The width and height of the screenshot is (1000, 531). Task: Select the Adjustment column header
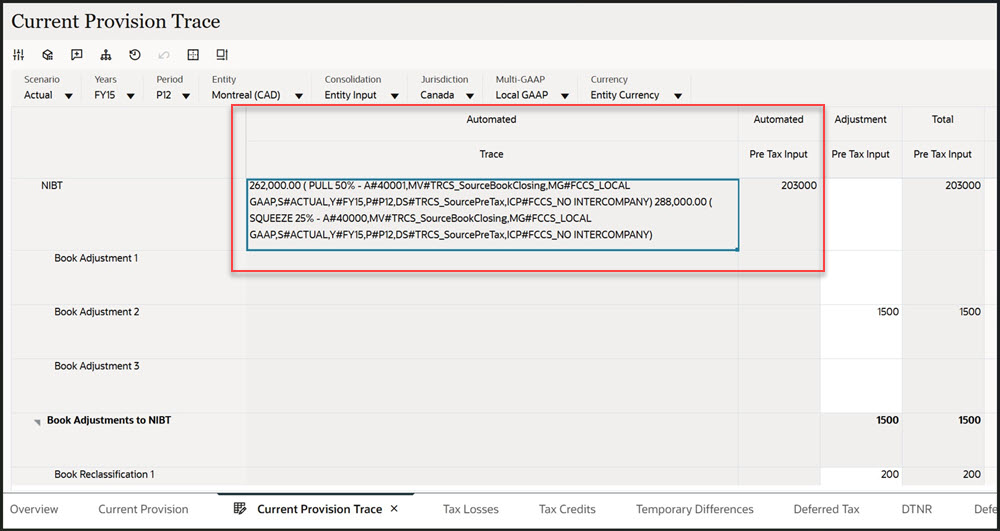coord(861,119)
